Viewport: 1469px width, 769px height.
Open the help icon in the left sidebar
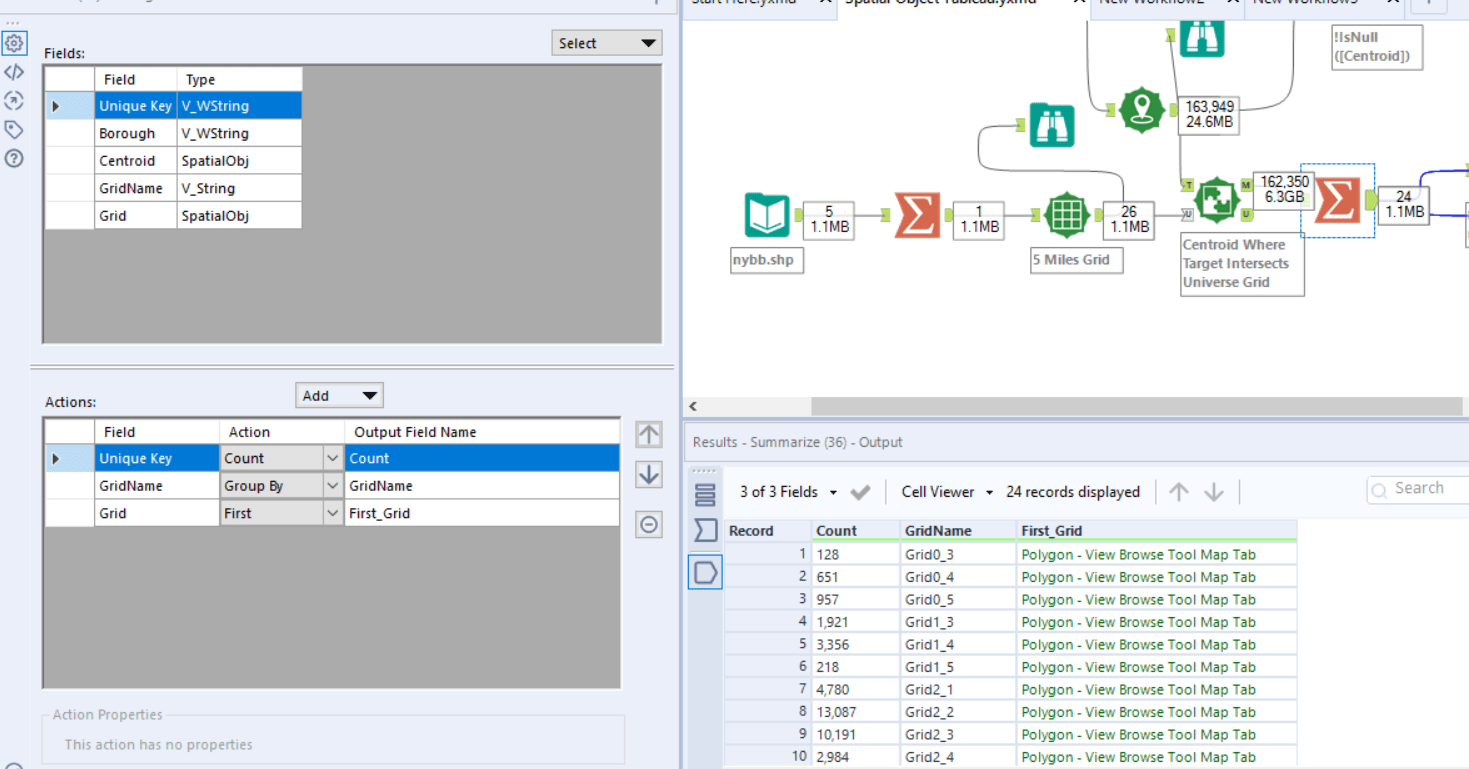coord(14,157)
